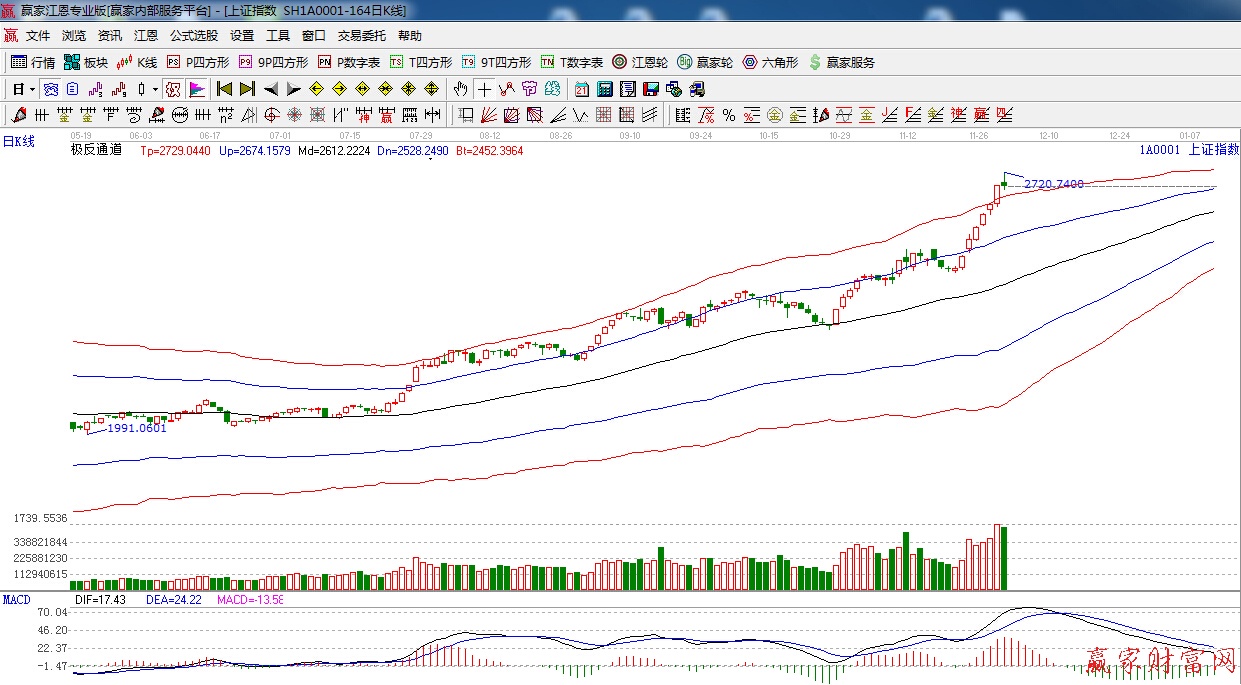Open the 公式选股 menu
The width and height of the screenshot is (1241, 685).
click(x=193, y=36)
